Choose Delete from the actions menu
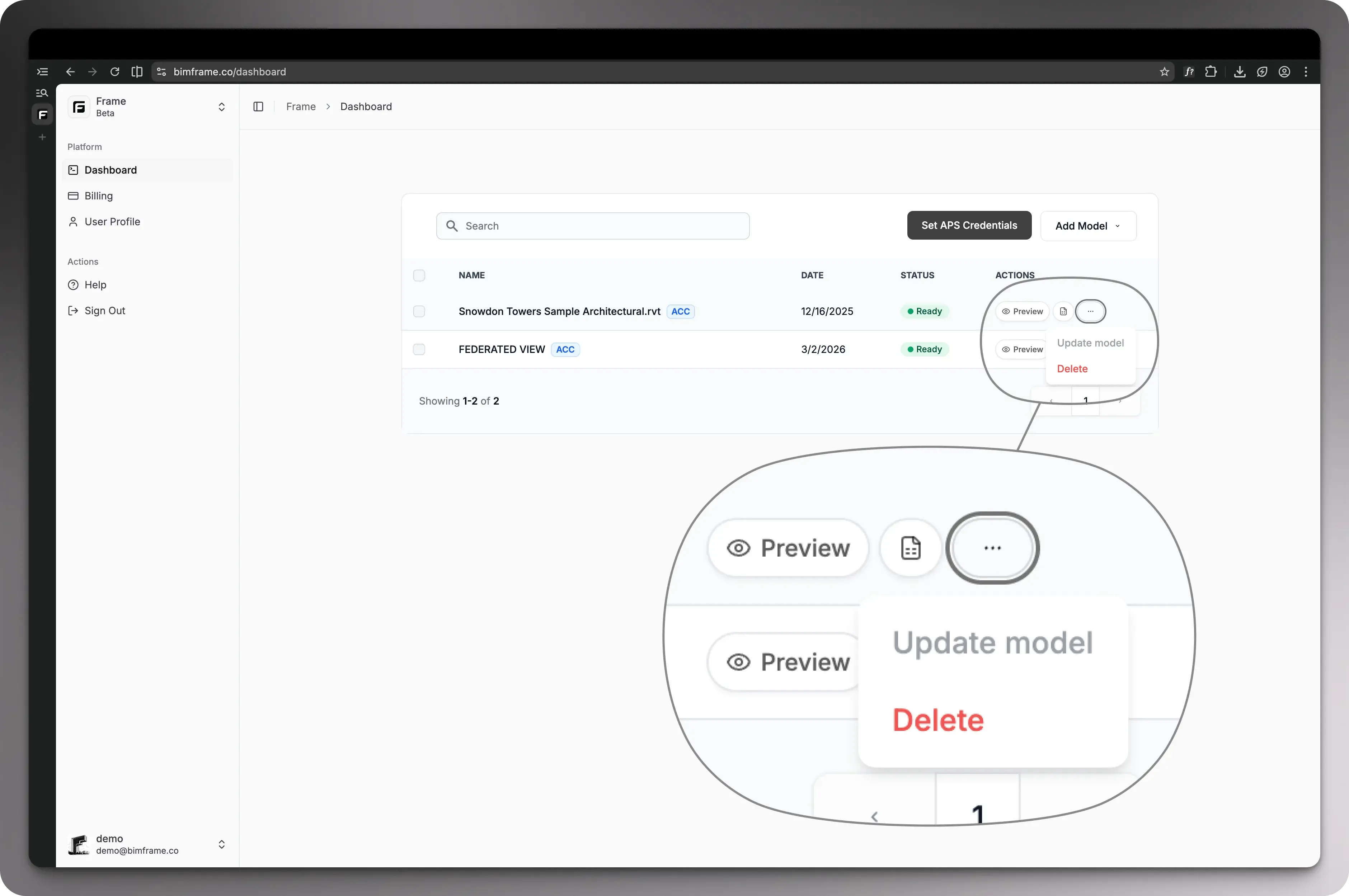The width and height of the screenshot is (1349, 896). [1072, 369]
